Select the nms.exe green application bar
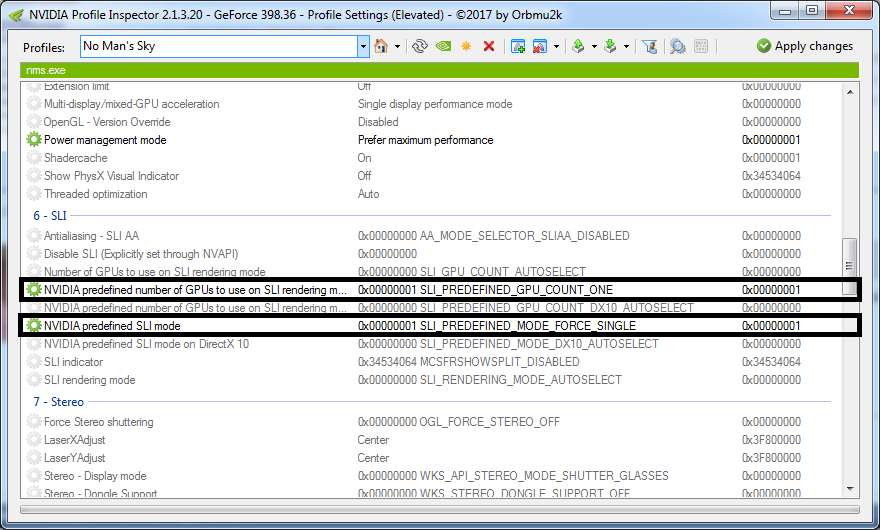This screenshot has height=530, width=880. tap(439, 70)
